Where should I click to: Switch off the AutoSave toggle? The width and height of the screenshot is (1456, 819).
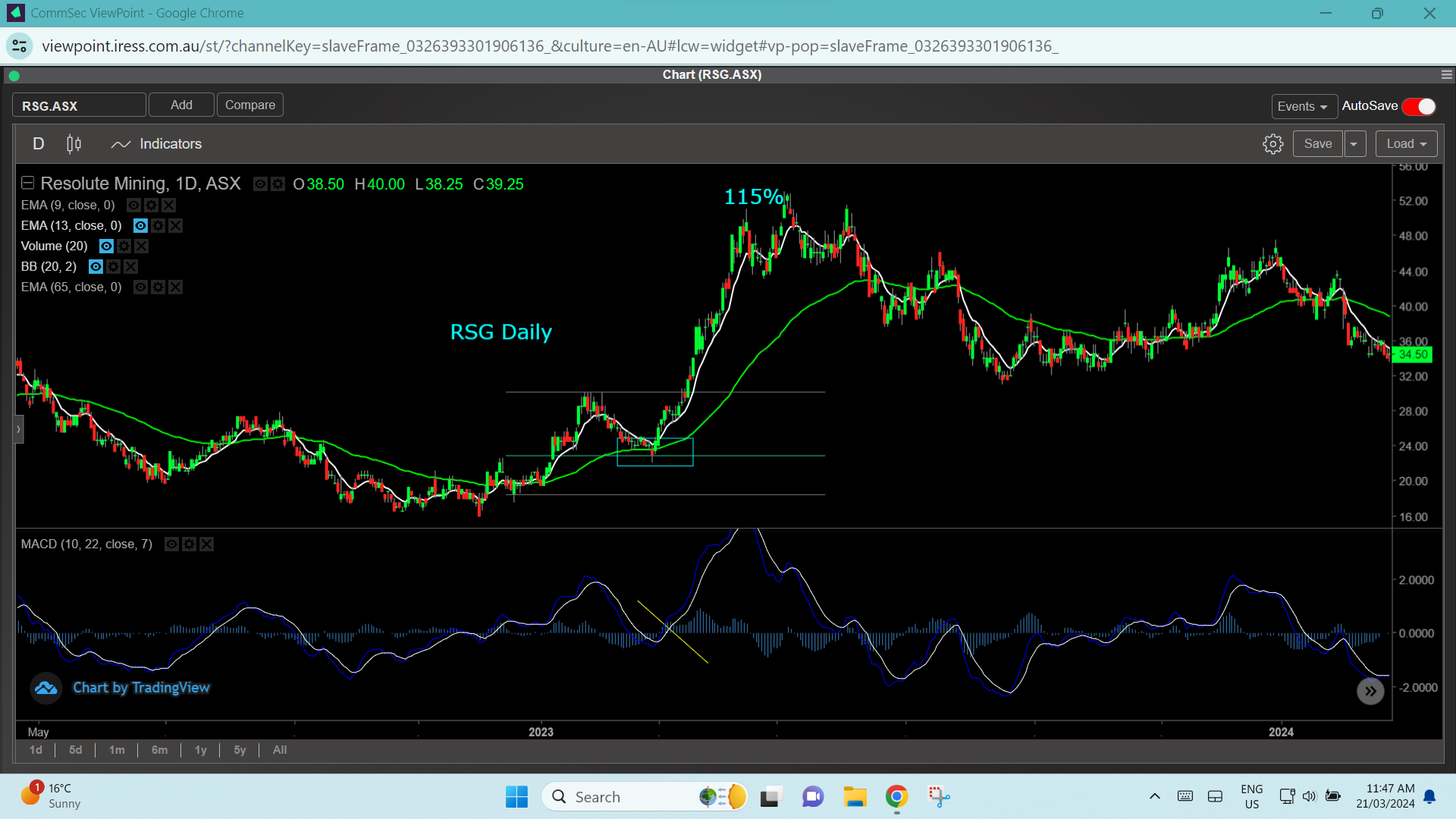[x=1419, y=107]
